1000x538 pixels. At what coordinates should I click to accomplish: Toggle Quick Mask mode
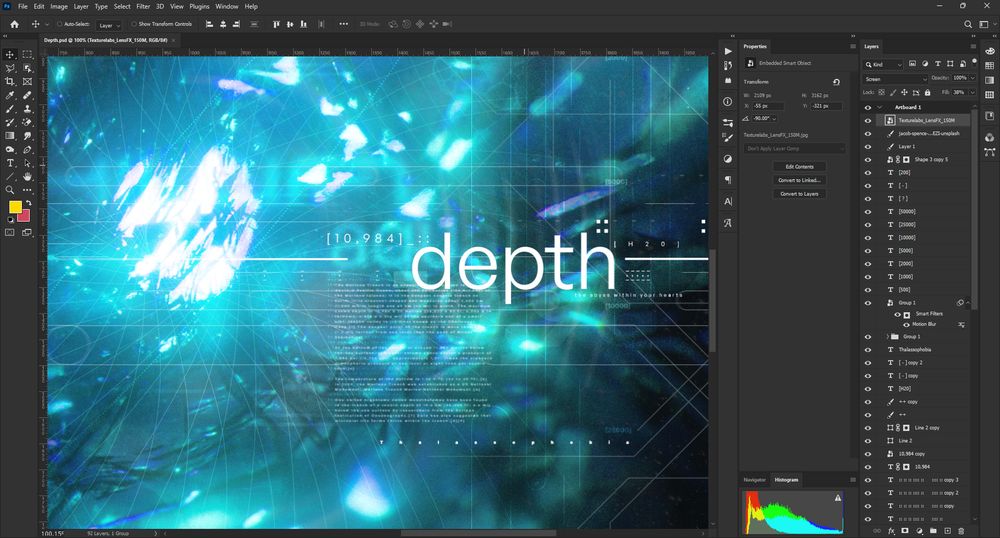tap(10, 233)
